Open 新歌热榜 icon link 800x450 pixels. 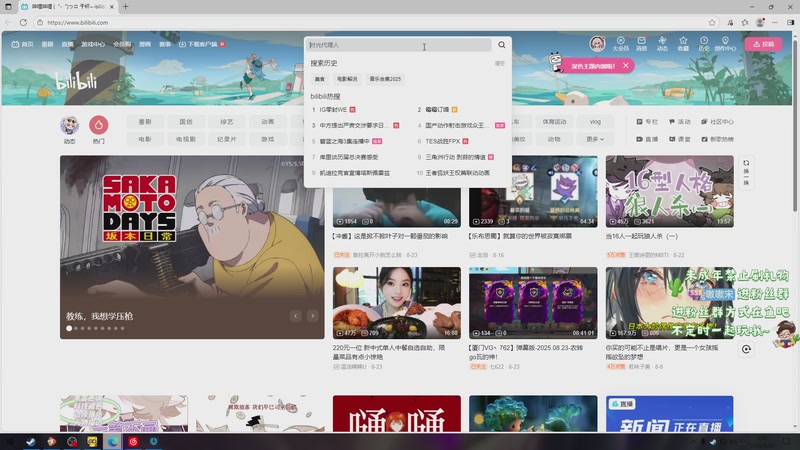click(x=717, y=139)
